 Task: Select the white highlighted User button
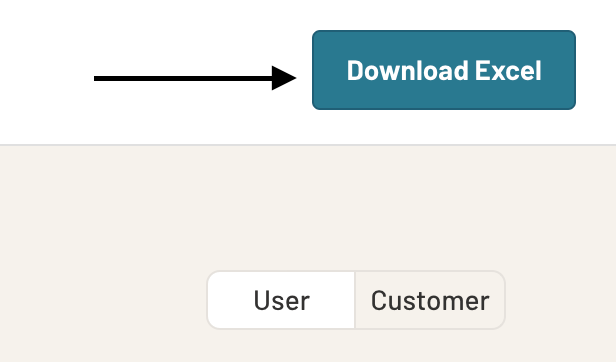tap(281, 300)
